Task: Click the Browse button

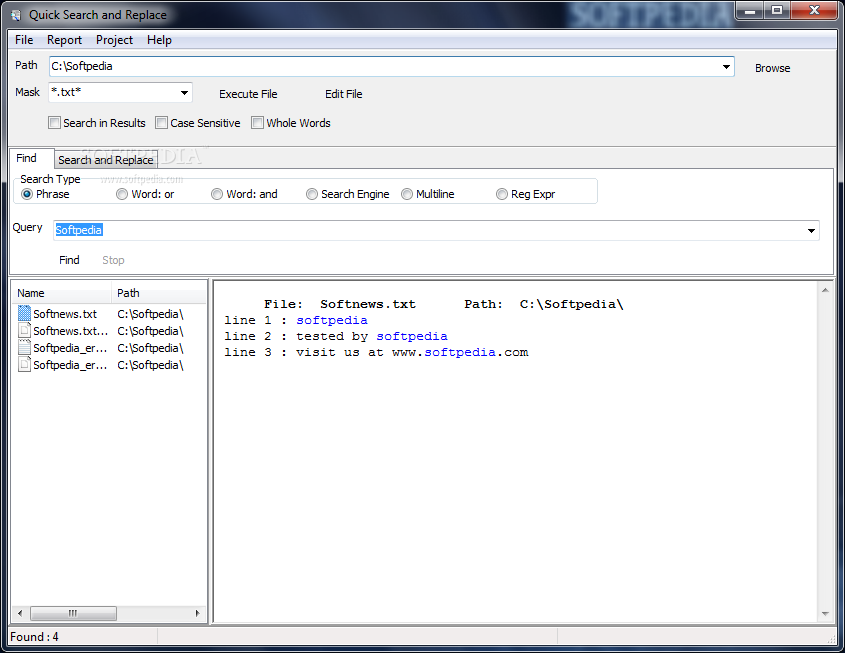Action: pyautogui.click(x=772, y=68)
